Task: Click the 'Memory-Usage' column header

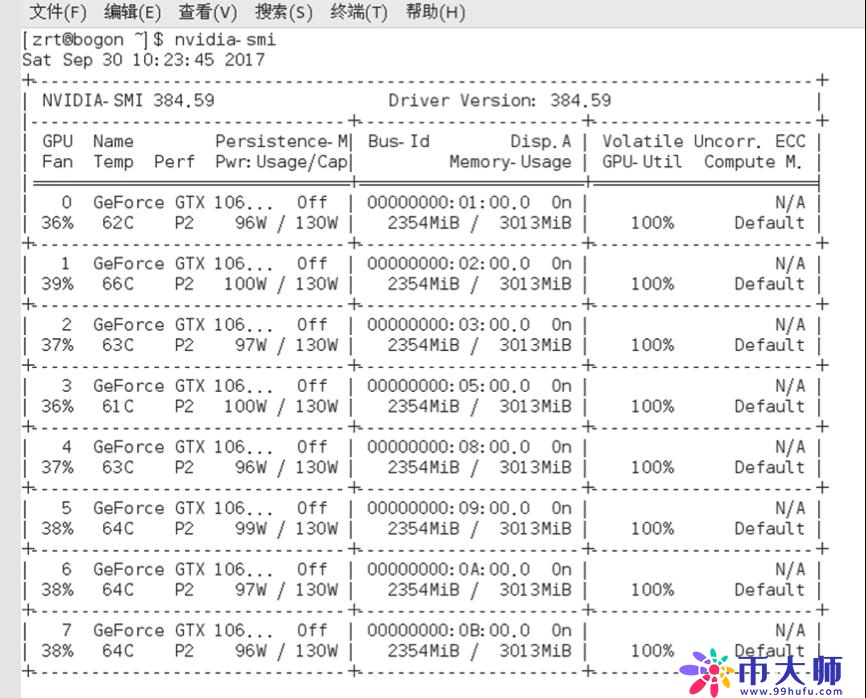Action: 510,162
